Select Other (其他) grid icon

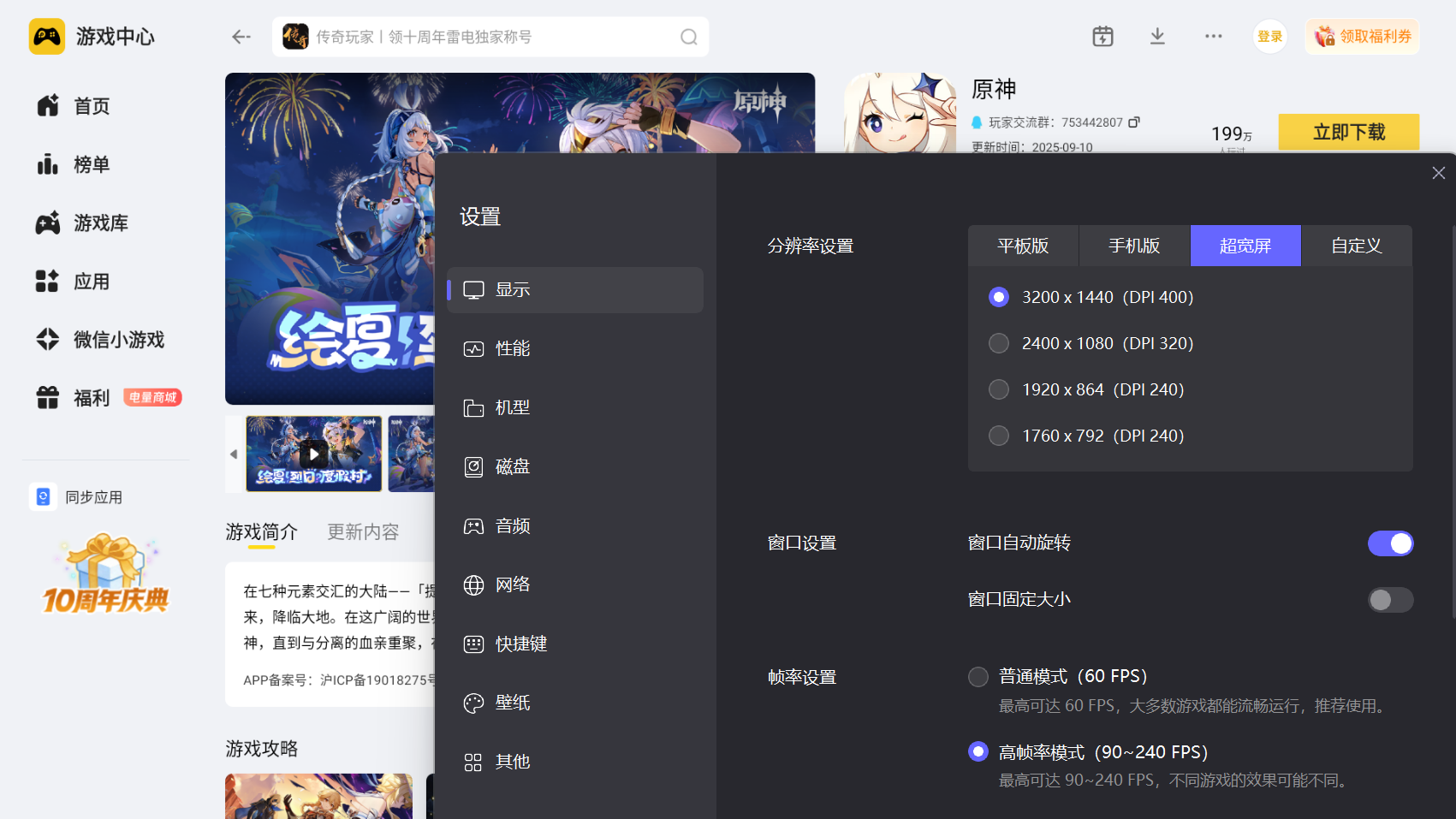tap(473, 763)
